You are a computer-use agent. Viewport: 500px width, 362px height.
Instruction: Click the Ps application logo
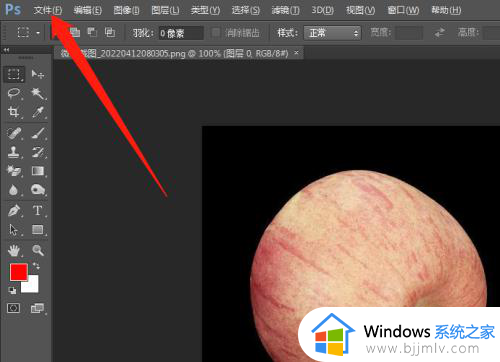click(x=13, y=10)
